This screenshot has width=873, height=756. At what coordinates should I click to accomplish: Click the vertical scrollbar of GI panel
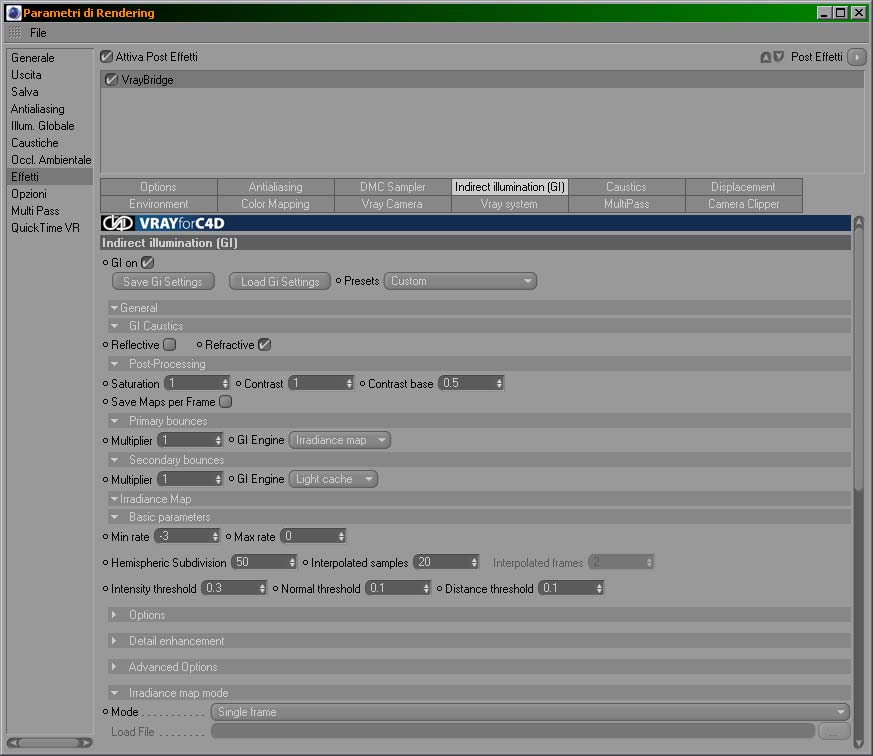[859, 482]
